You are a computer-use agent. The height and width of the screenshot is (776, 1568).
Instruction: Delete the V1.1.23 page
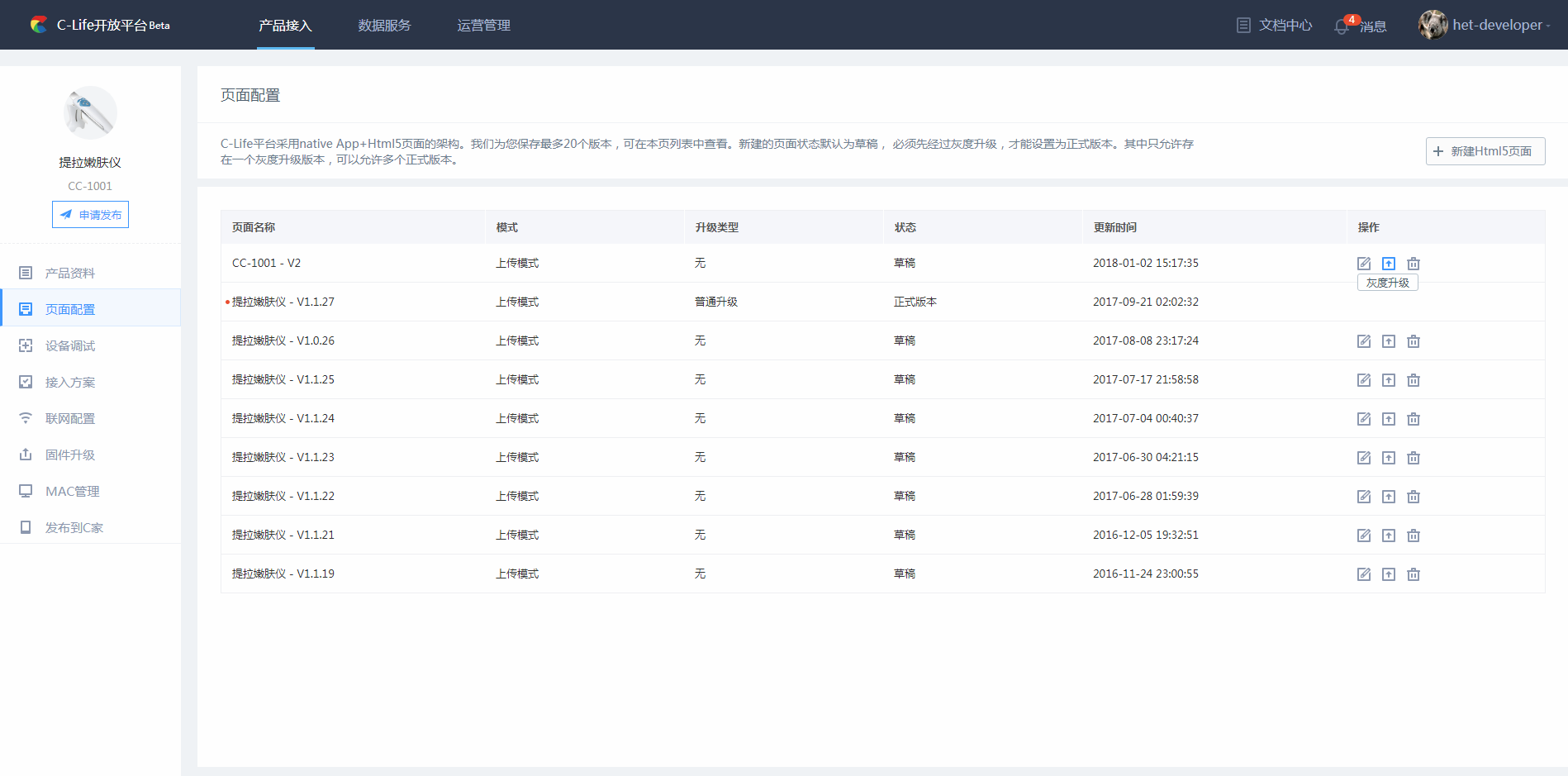pyautogui.click(x=1414, y=458)
